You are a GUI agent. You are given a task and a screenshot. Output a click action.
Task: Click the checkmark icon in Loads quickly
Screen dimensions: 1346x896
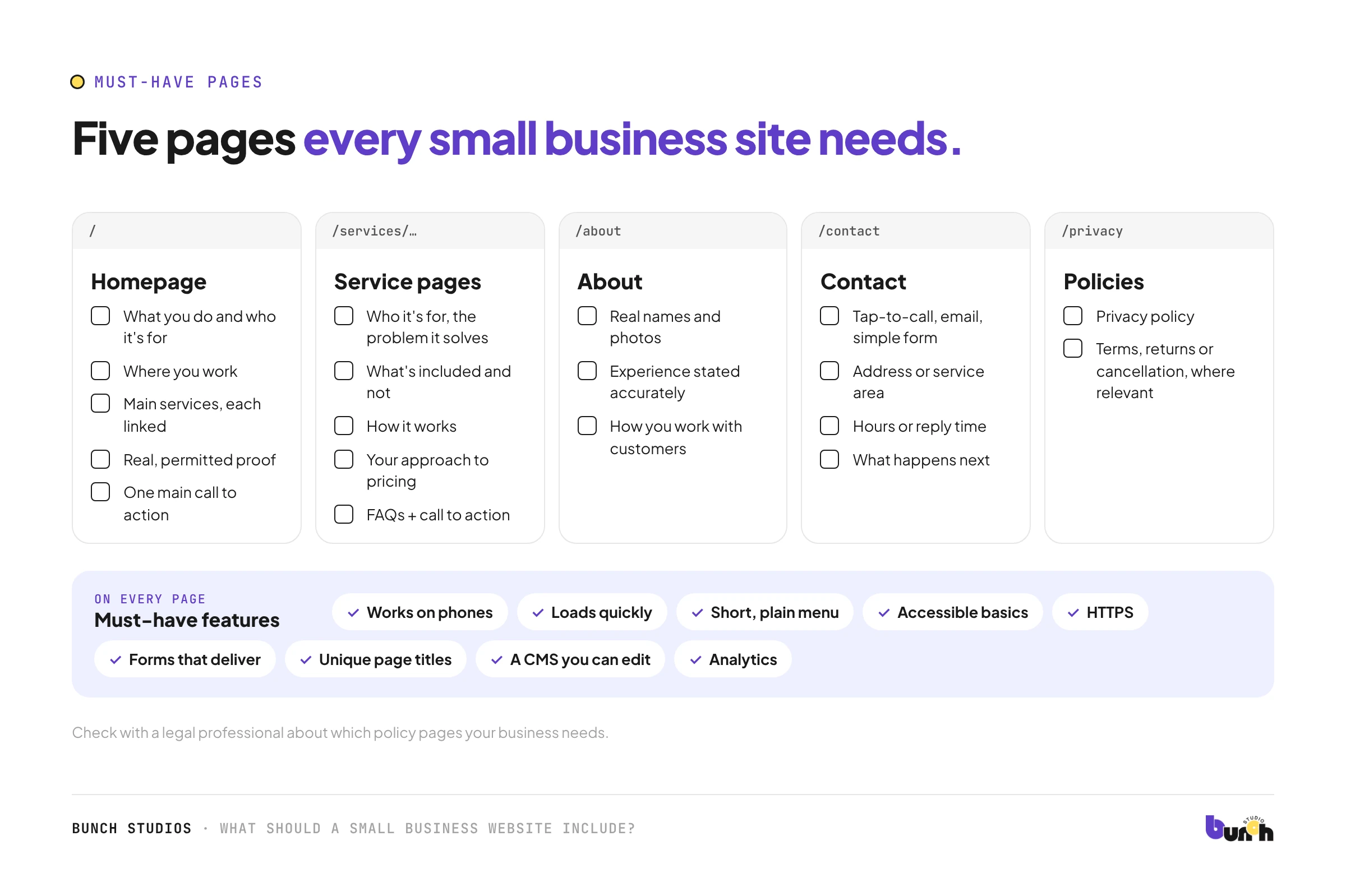[538, 613]
